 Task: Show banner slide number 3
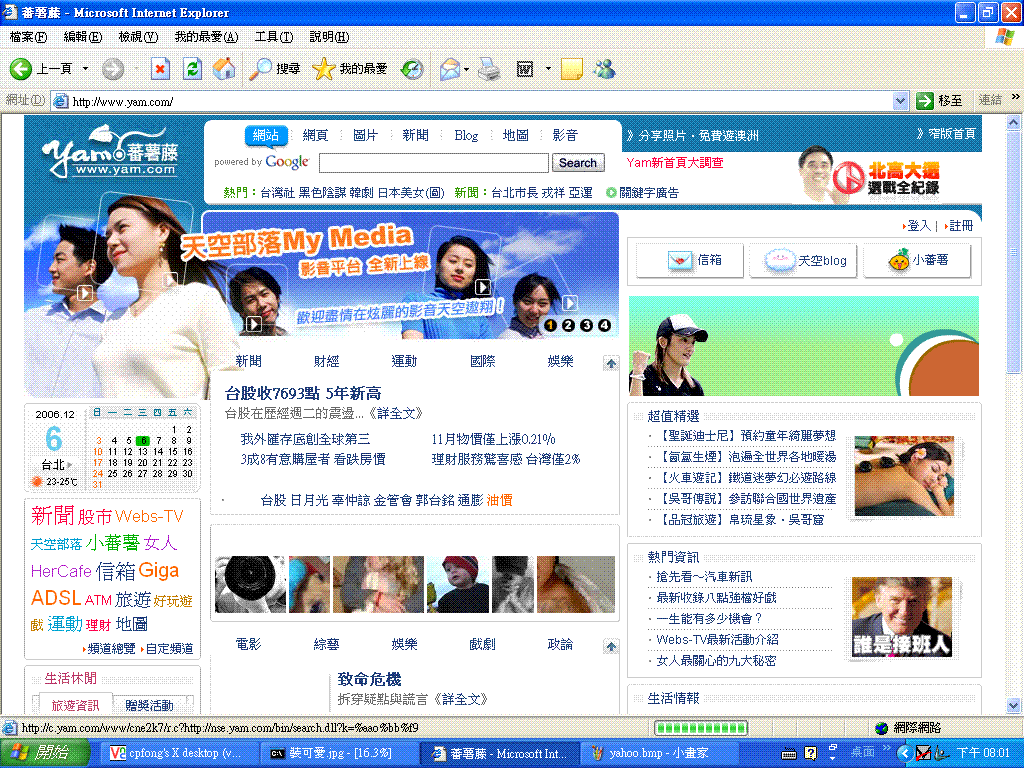point(586,325)
